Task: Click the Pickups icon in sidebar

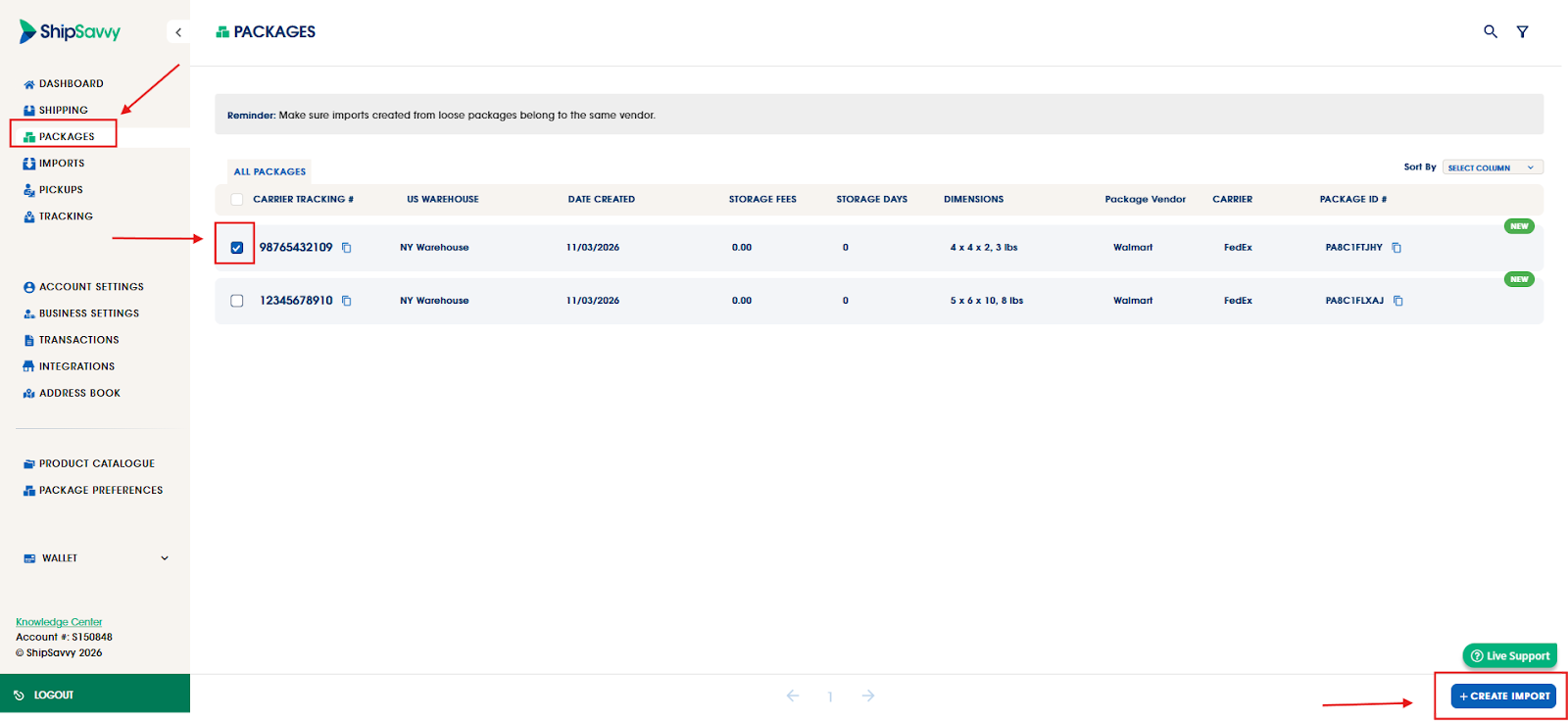Action: click(x=29, y=190)
